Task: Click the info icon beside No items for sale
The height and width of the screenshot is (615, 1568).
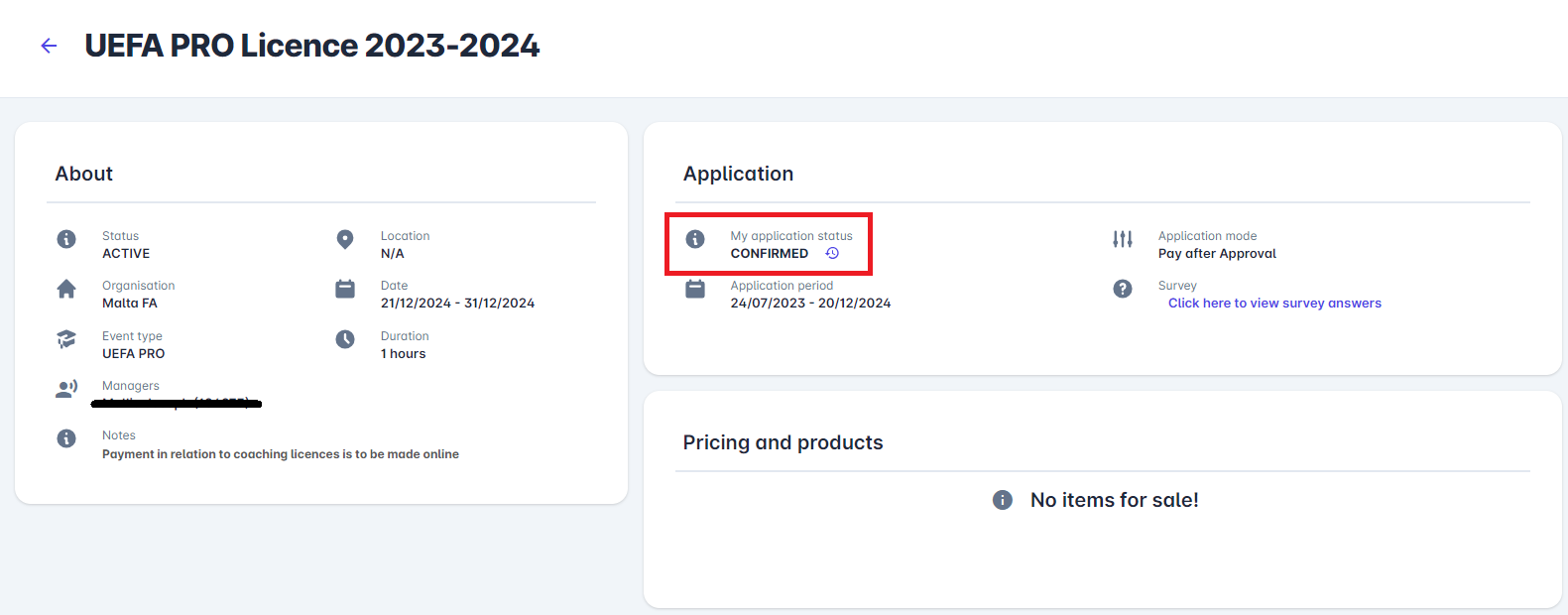Action: (x=1003, y=500)
